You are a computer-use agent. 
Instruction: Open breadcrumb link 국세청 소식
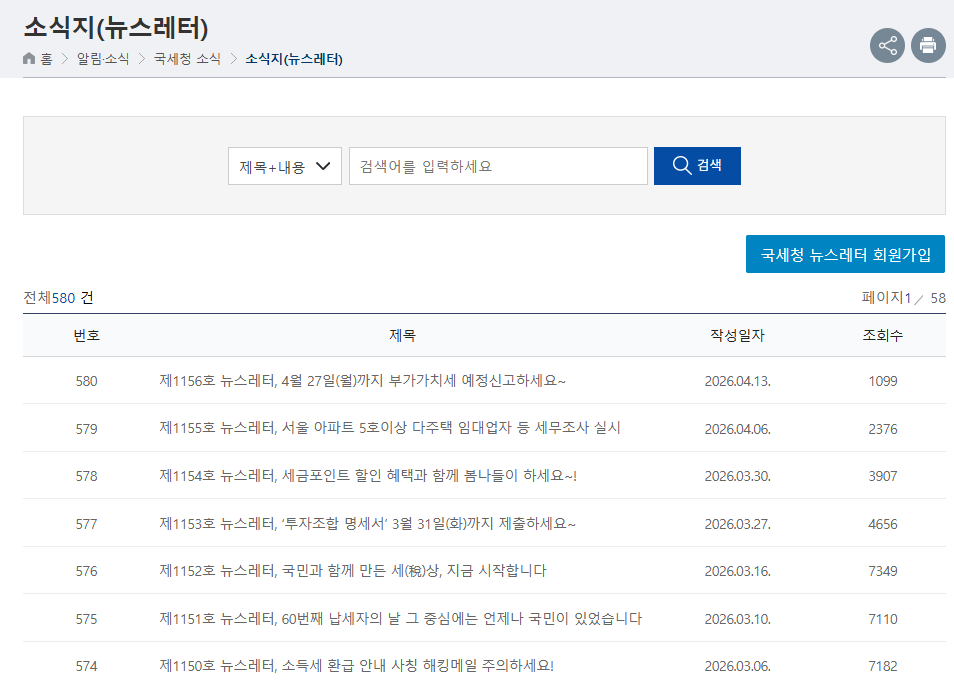(x=187, y=59)
